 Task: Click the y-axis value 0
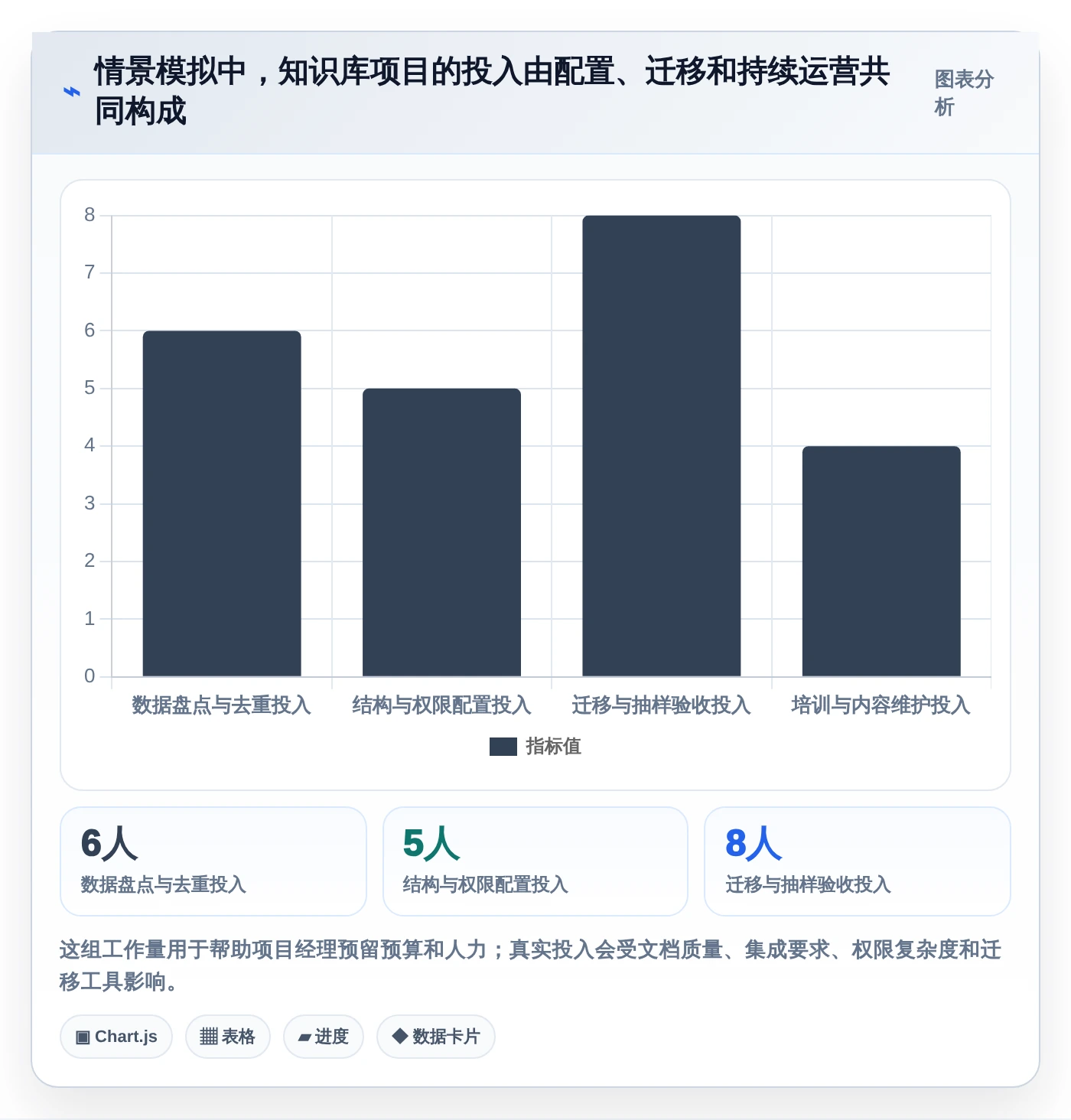coord(90,676)
